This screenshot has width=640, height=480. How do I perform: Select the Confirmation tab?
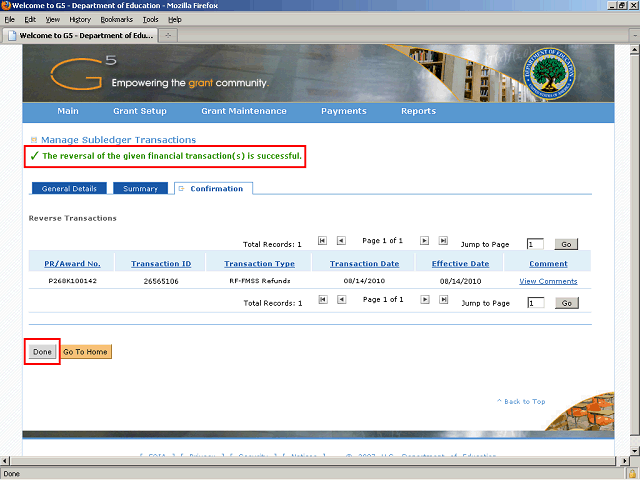pos(213,189)
